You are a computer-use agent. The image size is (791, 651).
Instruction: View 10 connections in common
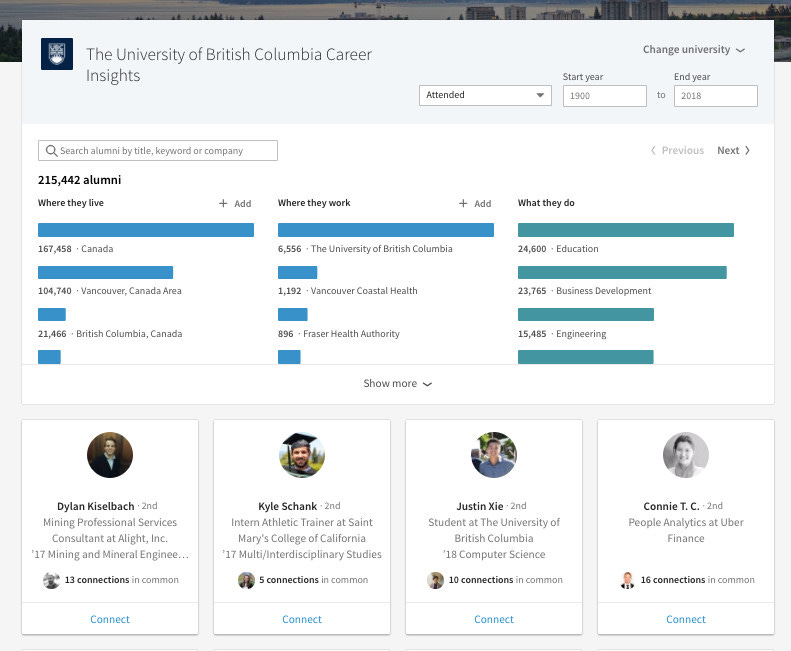tap(505, 580)
